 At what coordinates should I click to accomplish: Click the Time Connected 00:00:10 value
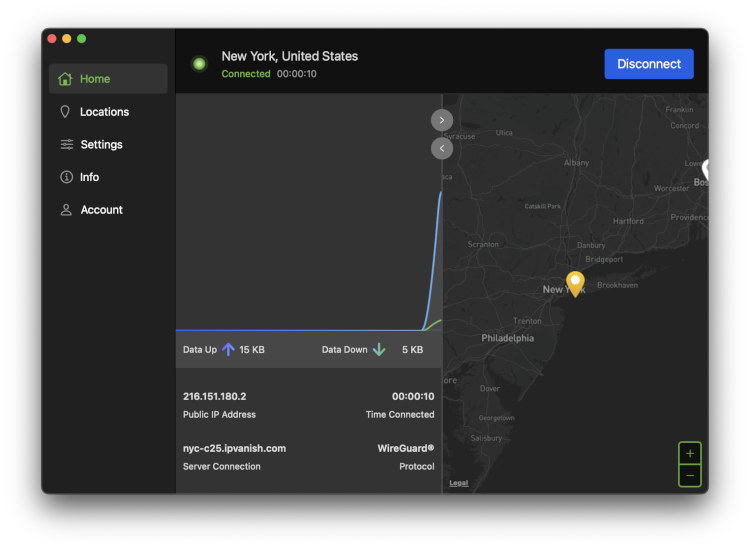coord(413,396)
